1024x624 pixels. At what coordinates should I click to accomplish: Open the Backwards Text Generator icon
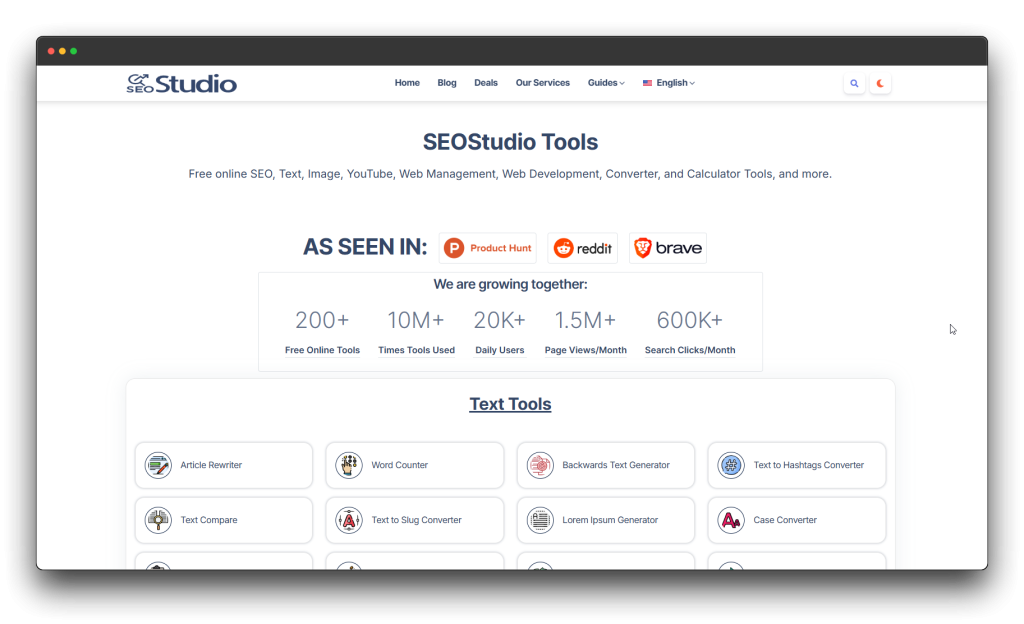point(540,465)
